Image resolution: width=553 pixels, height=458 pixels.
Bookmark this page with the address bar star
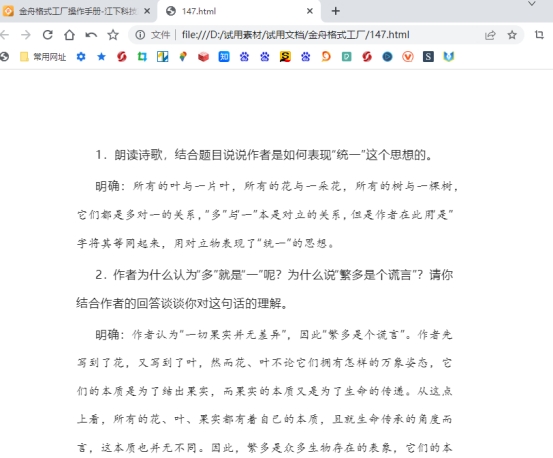coord(512,35)
